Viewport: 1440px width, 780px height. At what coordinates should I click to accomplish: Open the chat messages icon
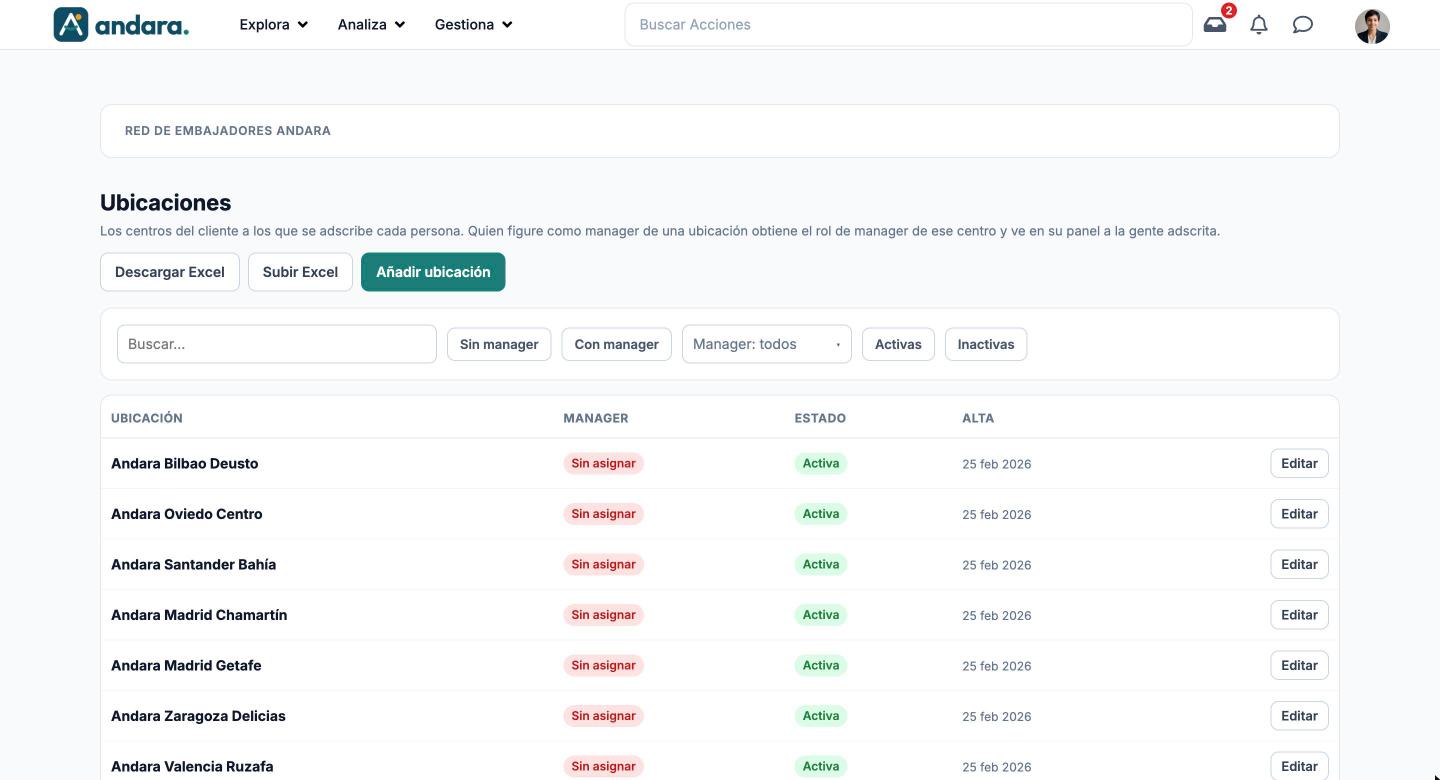[1303, 25]
